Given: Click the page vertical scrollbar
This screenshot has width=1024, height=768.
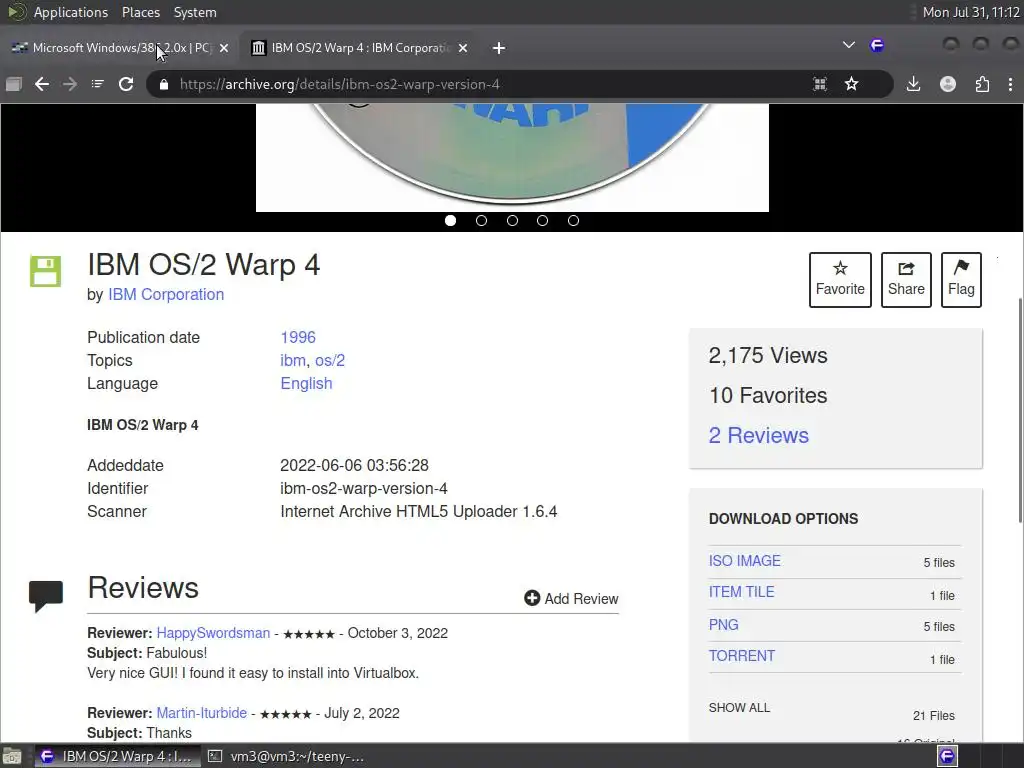Looking at the screenshot, I should pyautogui.click(x=1019, y=410).
